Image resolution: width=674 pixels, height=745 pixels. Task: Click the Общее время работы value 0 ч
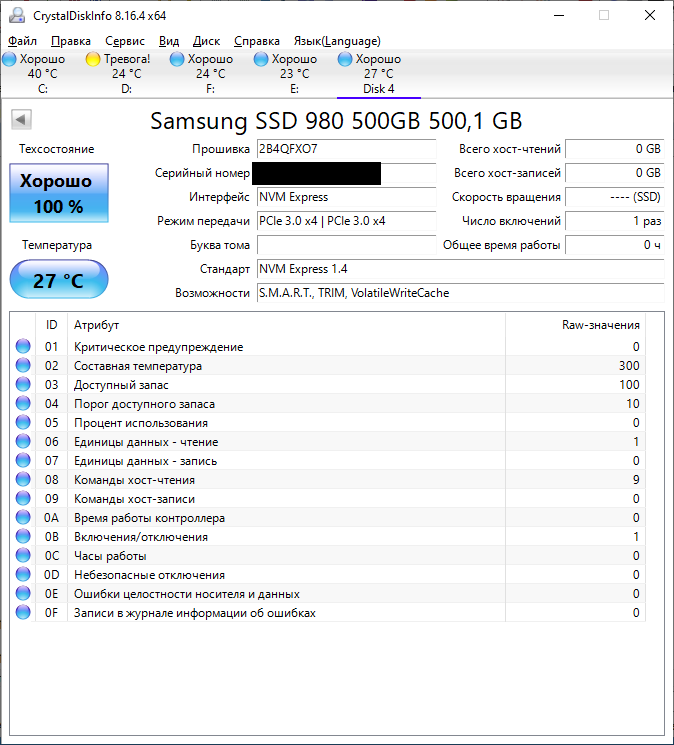click(615, 245)
